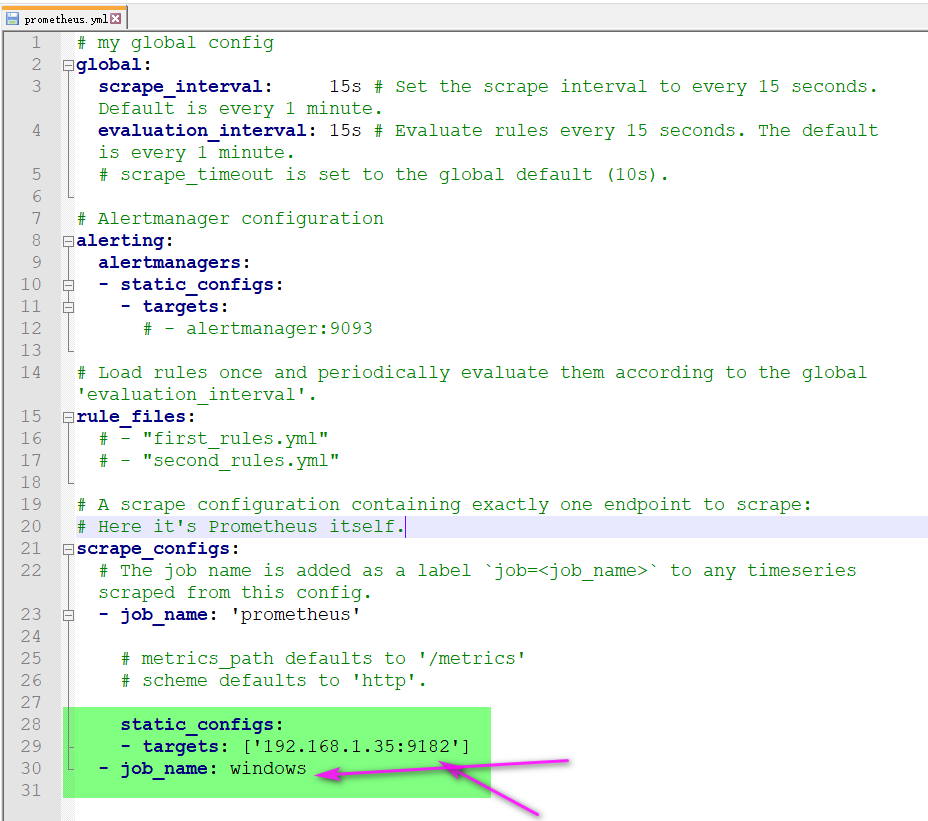Click the '# - alertmanager:9093' comment

tap(257, 329)
